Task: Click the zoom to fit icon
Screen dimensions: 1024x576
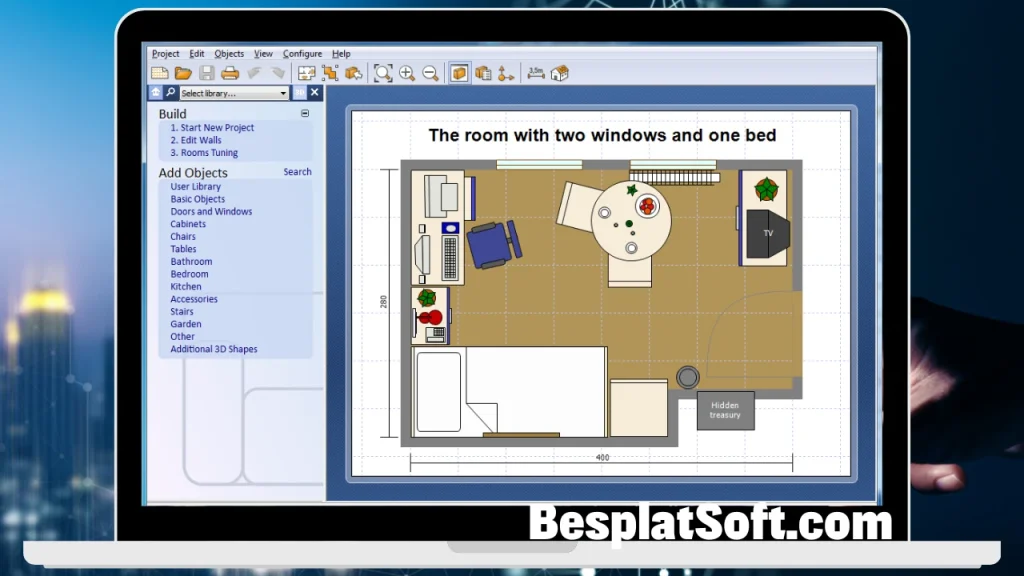Action: (383, 73)
